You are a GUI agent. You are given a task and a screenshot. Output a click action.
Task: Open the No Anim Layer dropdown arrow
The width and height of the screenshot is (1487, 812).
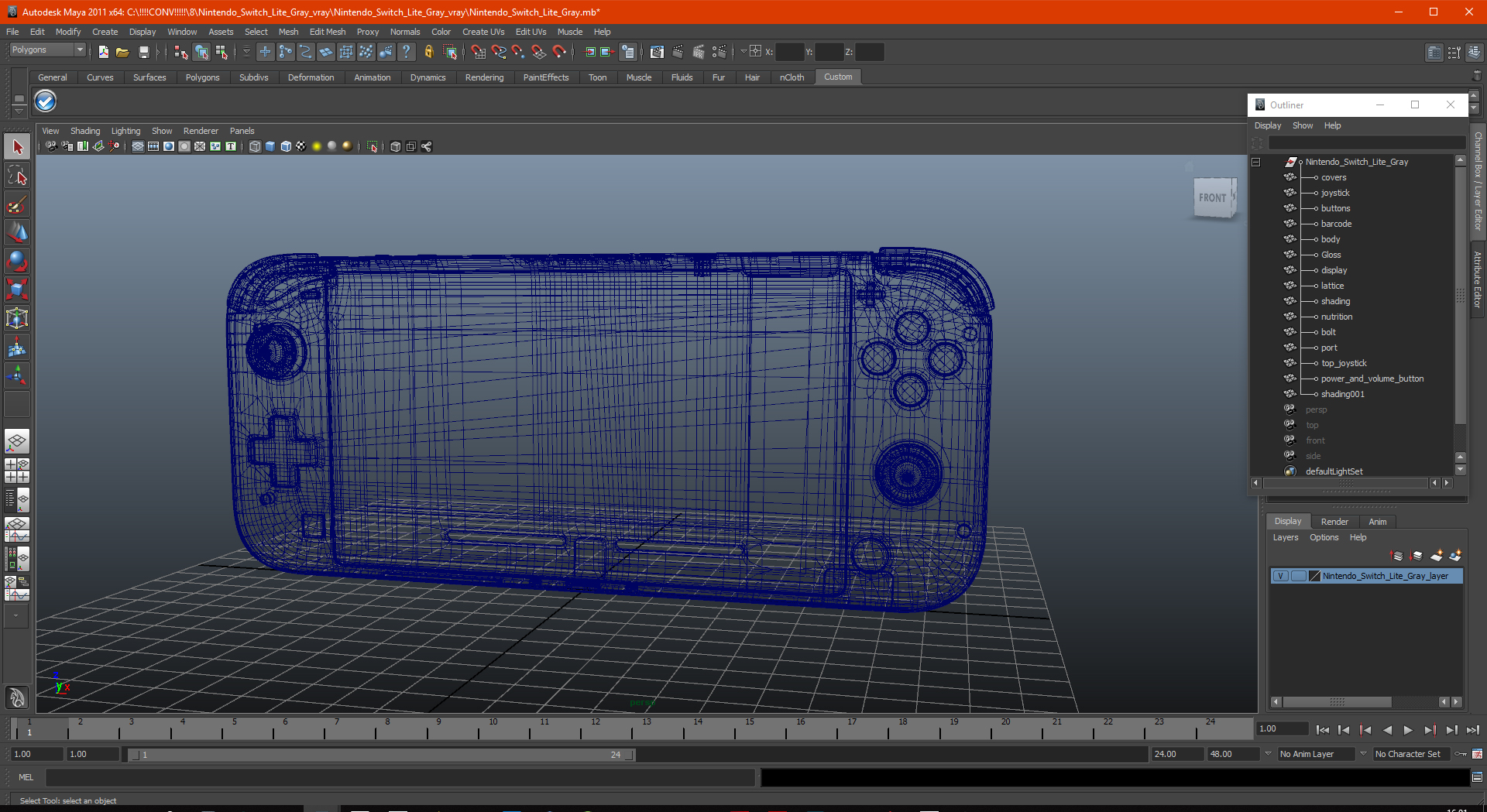coord(1268,753)
